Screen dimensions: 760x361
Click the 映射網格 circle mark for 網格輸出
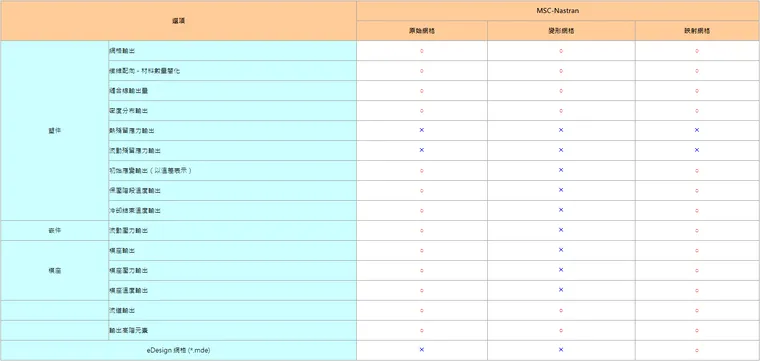click(x=697, y=51)
